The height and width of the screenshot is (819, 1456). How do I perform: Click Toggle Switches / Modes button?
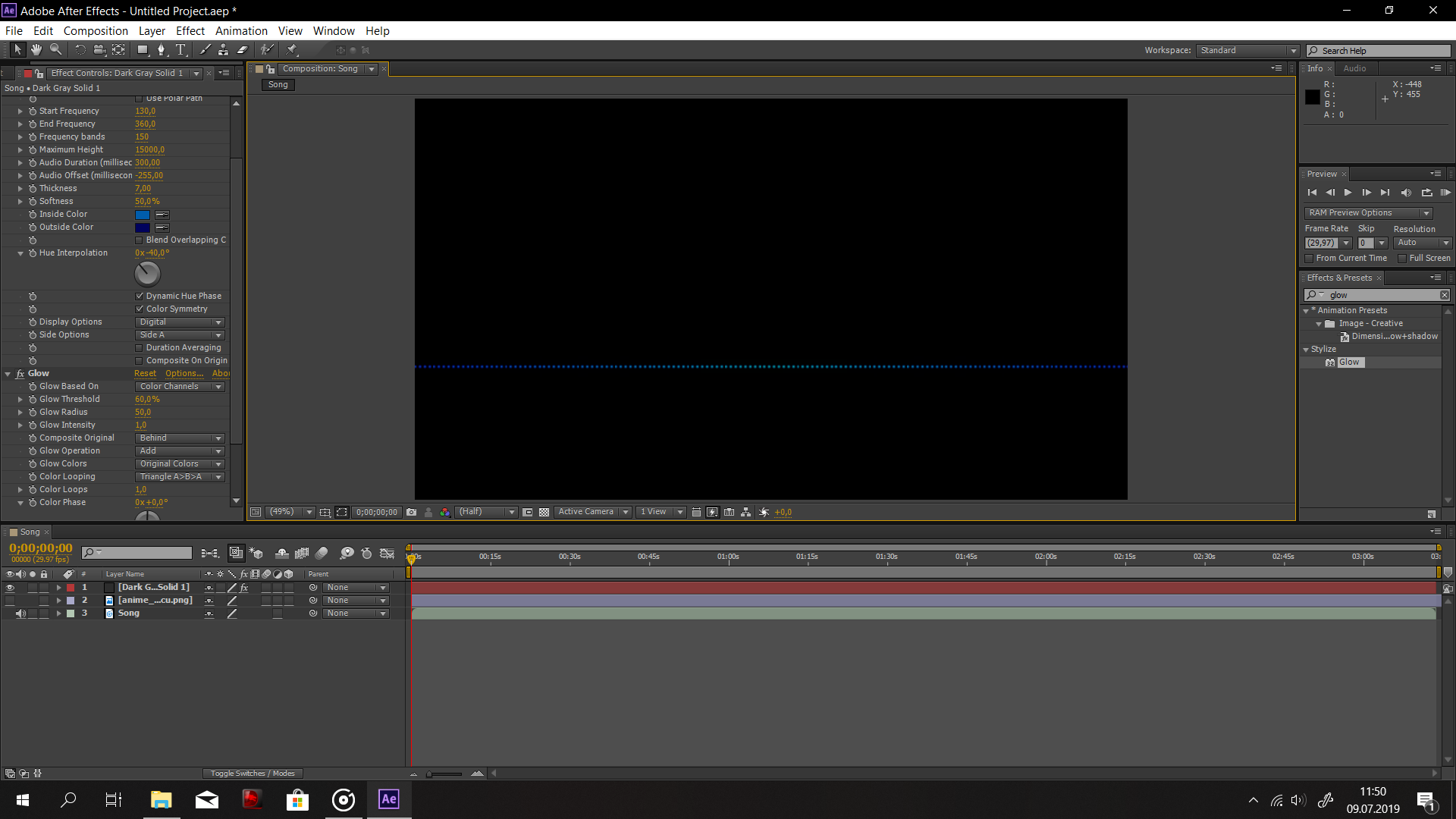253,773
